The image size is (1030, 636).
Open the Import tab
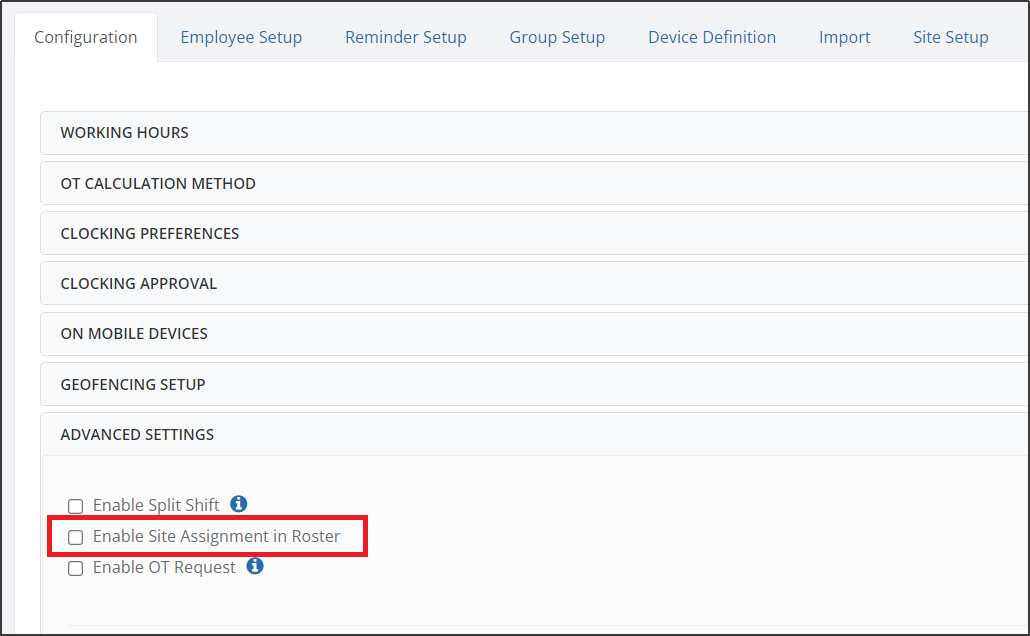click(844, 37)
